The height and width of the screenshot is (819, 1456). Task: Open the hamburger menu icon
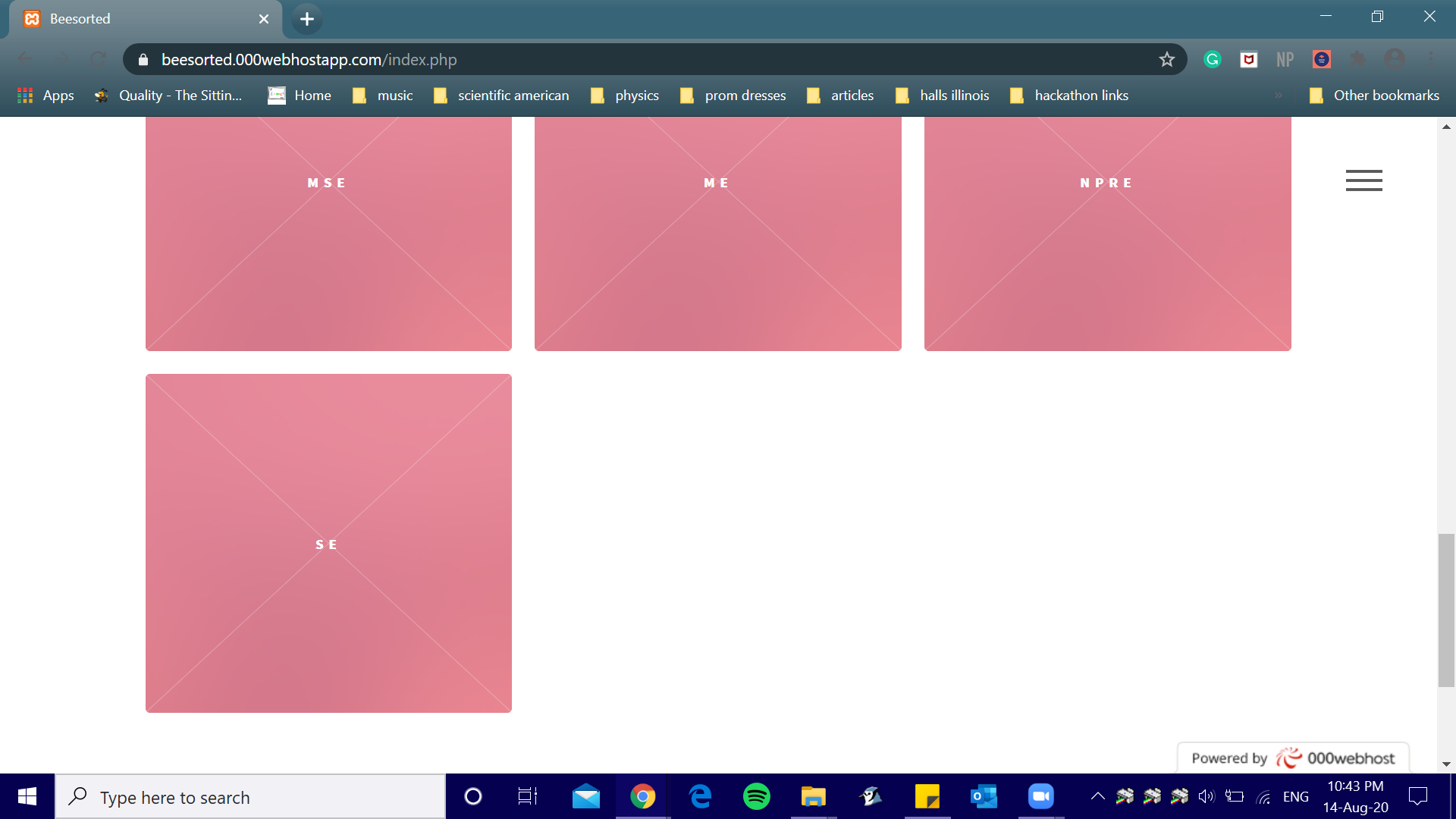coord(1363,180)
